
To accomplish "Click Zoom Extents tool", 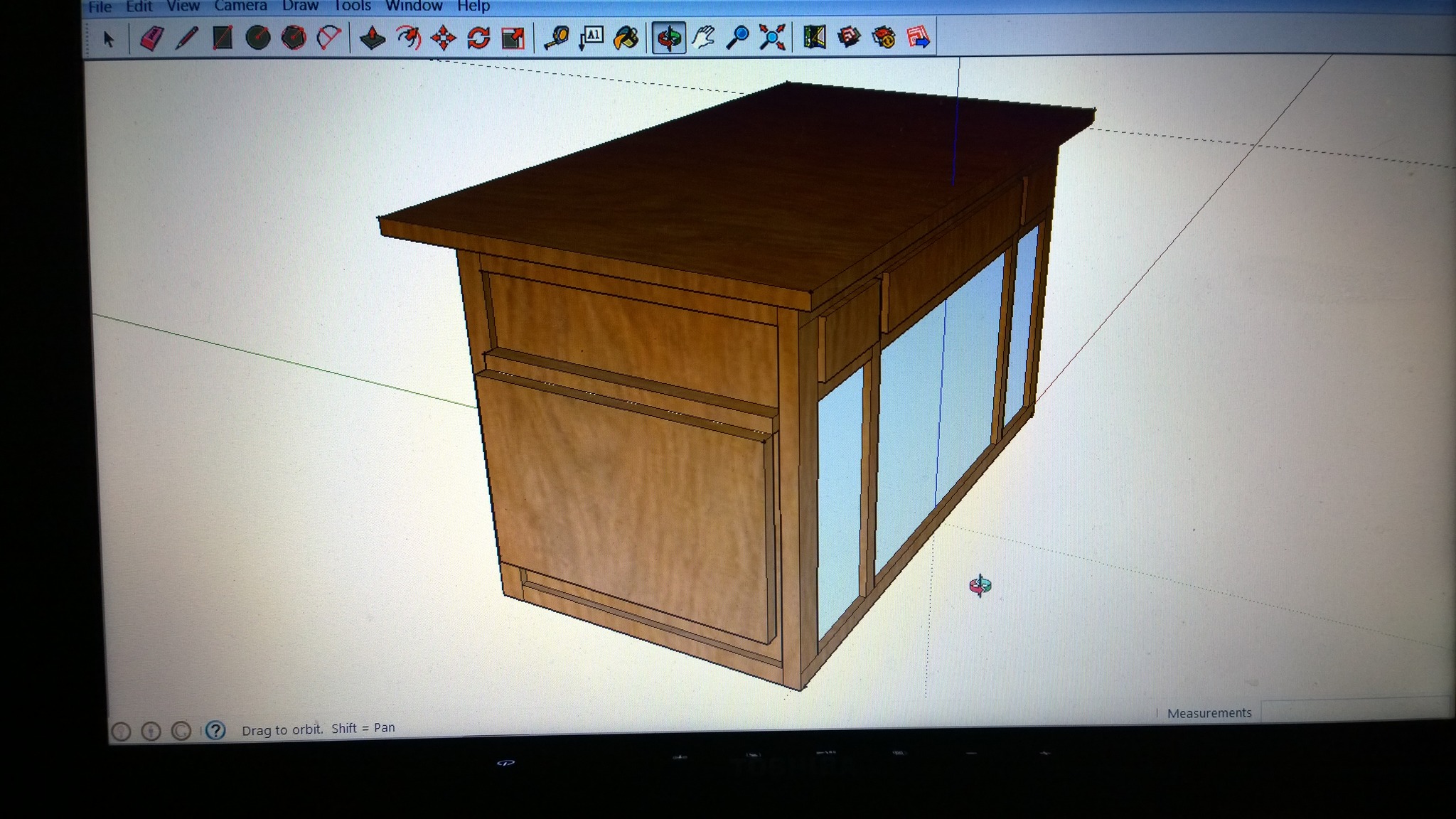I will pyautogui.click(x=772, y=38).
